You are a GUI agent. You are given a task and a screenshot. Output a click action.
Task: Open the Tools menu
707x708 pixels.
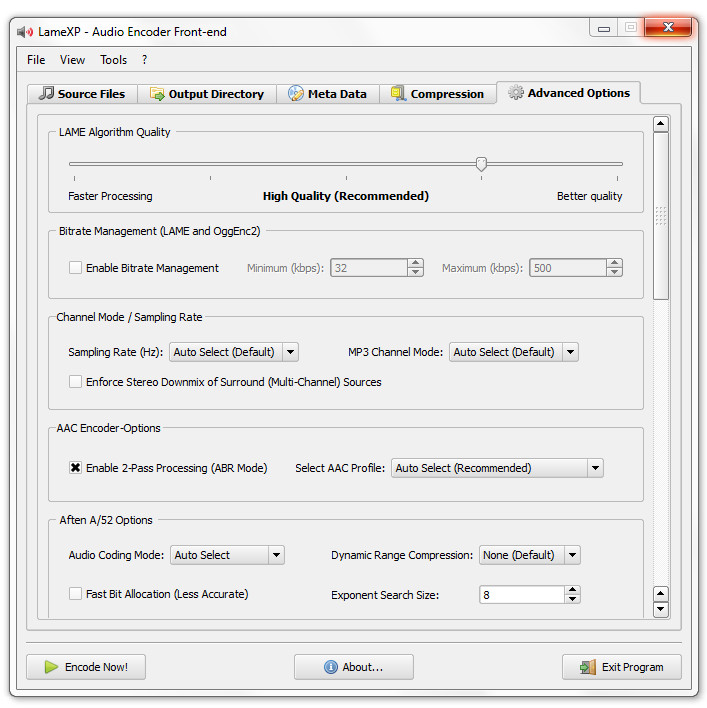[x=113, y=60]
